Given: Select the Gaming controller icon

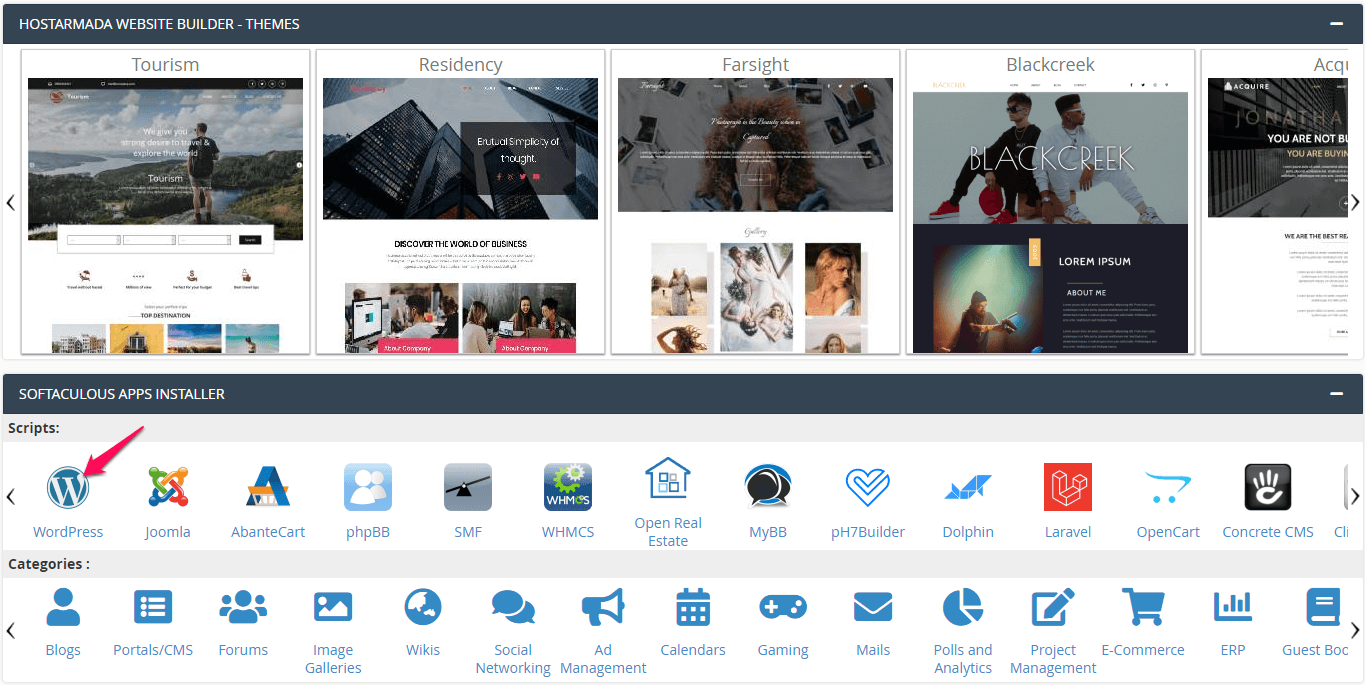Looking at the screenshot, I should [783, 607].
